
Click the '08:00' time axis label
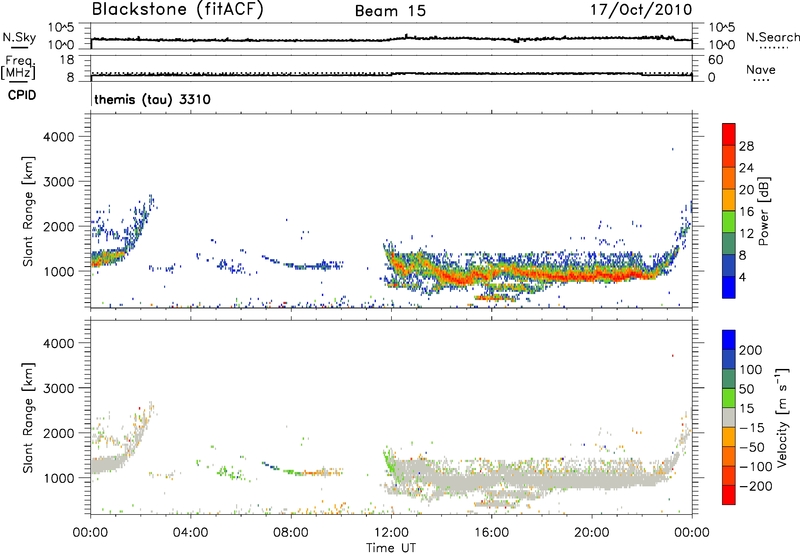[x=291, y=533]
